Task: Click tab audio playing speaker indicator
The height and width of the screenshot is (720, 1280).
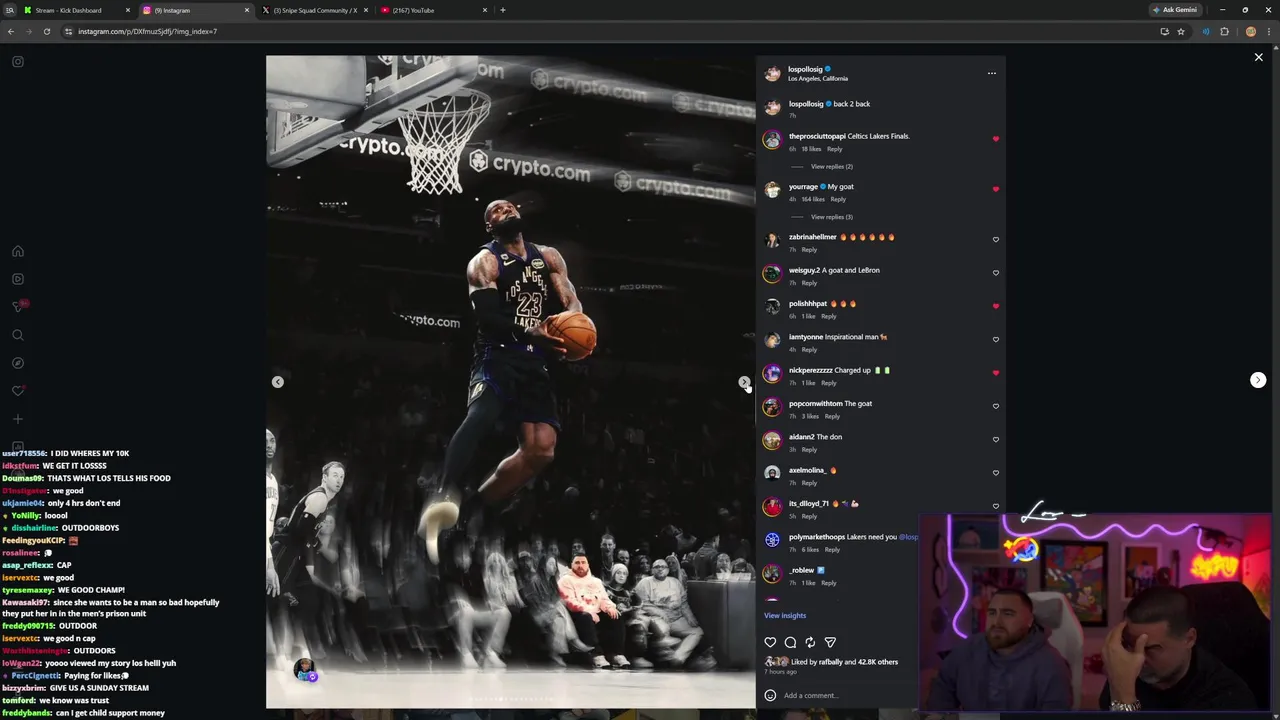Action: click(1206, 31)
